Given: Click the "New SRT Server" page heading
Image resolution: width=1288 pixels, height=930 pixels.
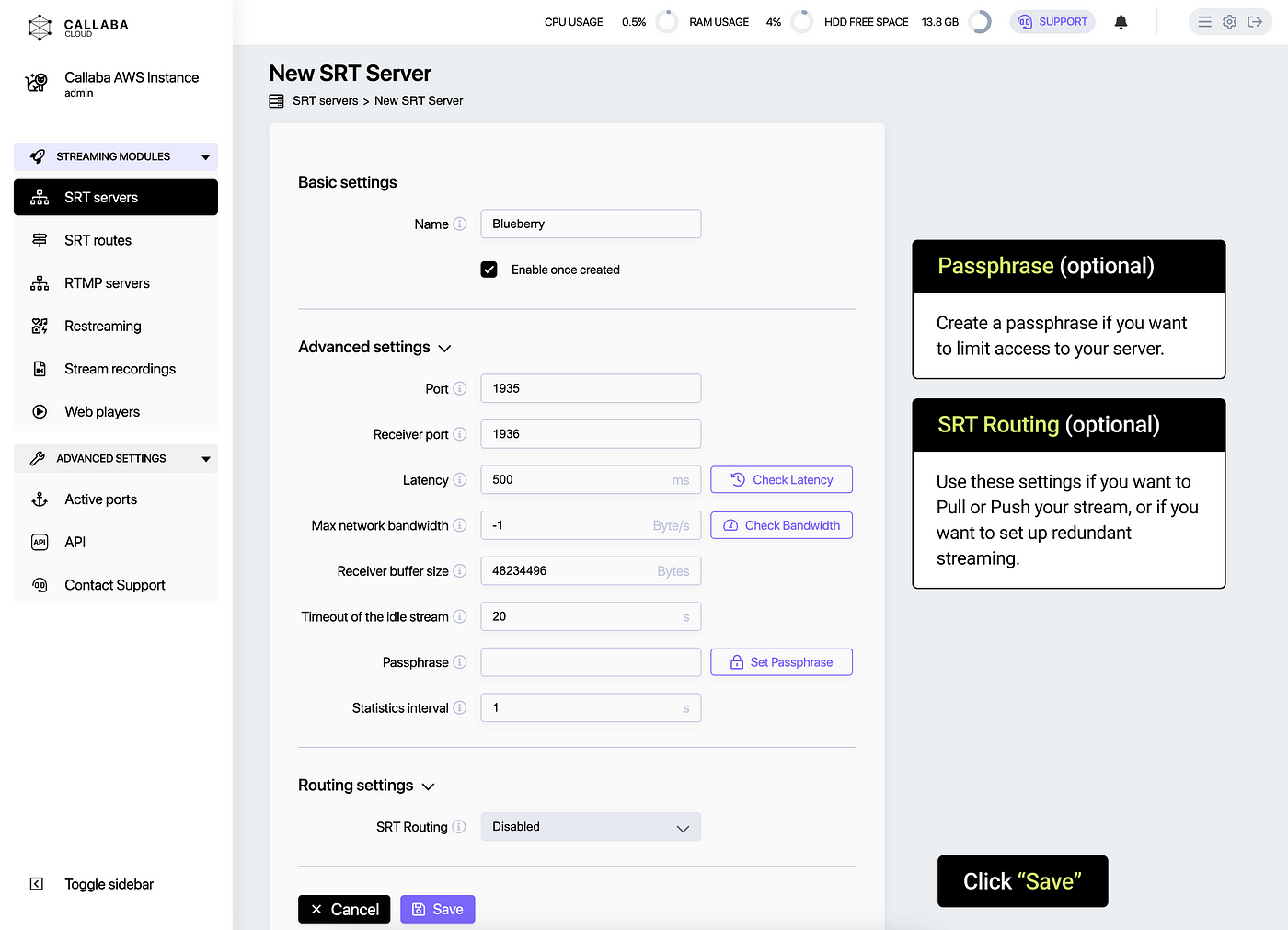Looking at the screenshot, I should click(x=351, y=74).
